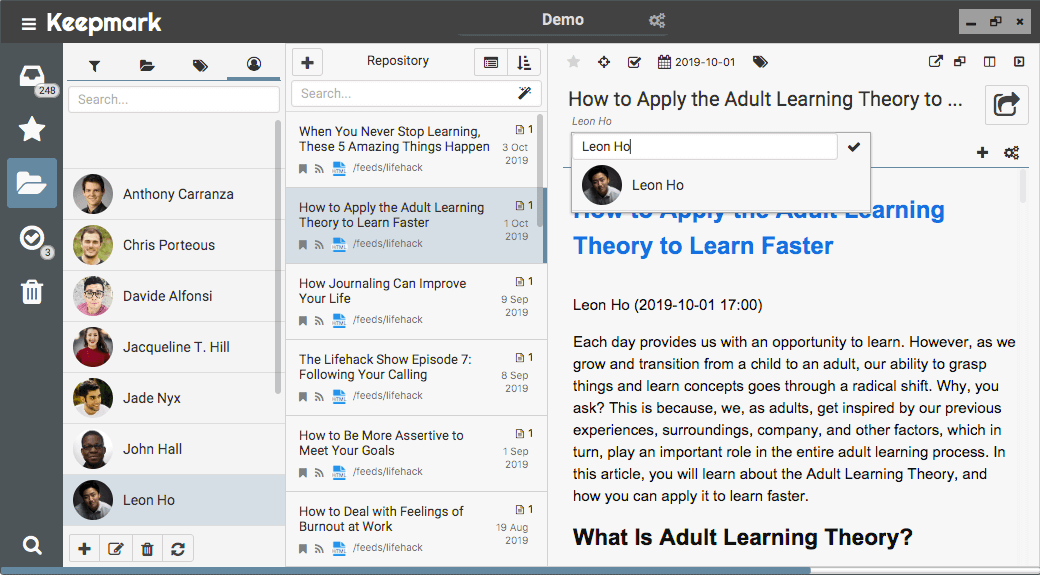Click the add new document plus button

pyautogui.click(x=307, y=62)
